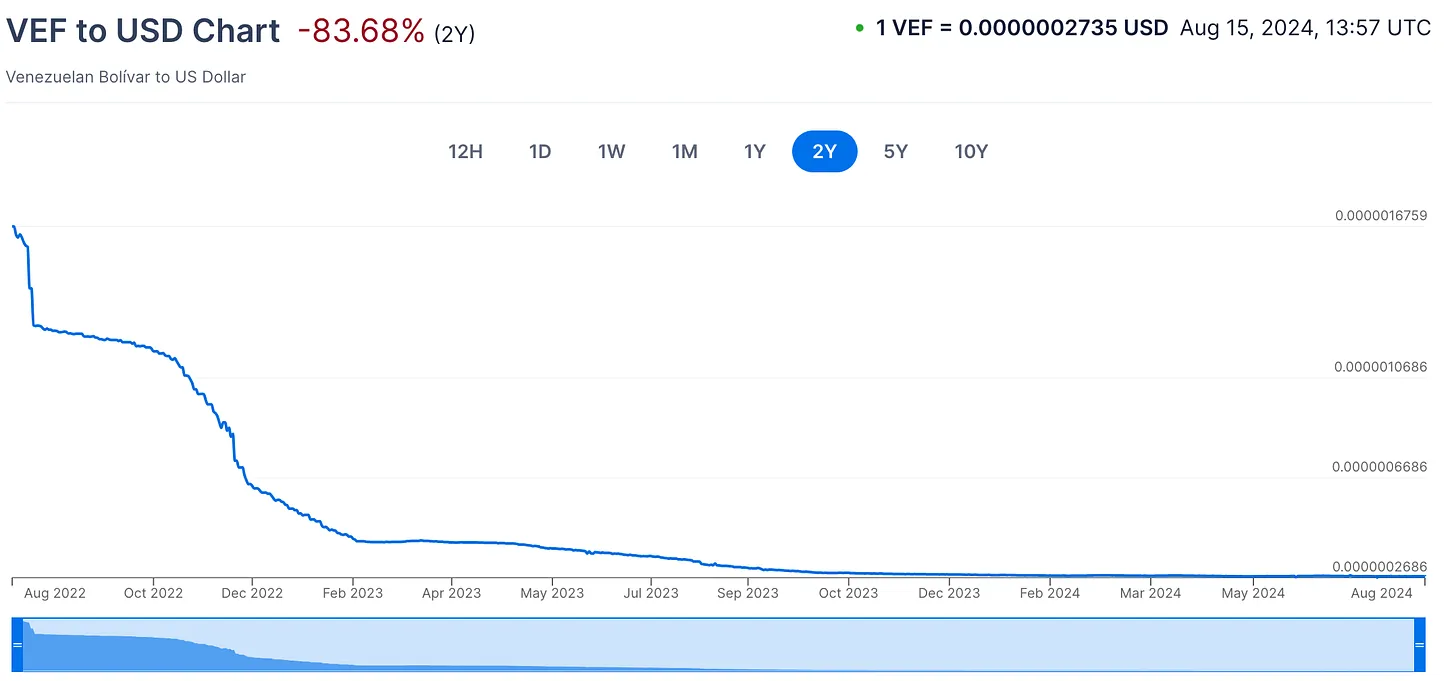Click the left range slider handle
1456x681 pixels.
(x=16, y=645)
